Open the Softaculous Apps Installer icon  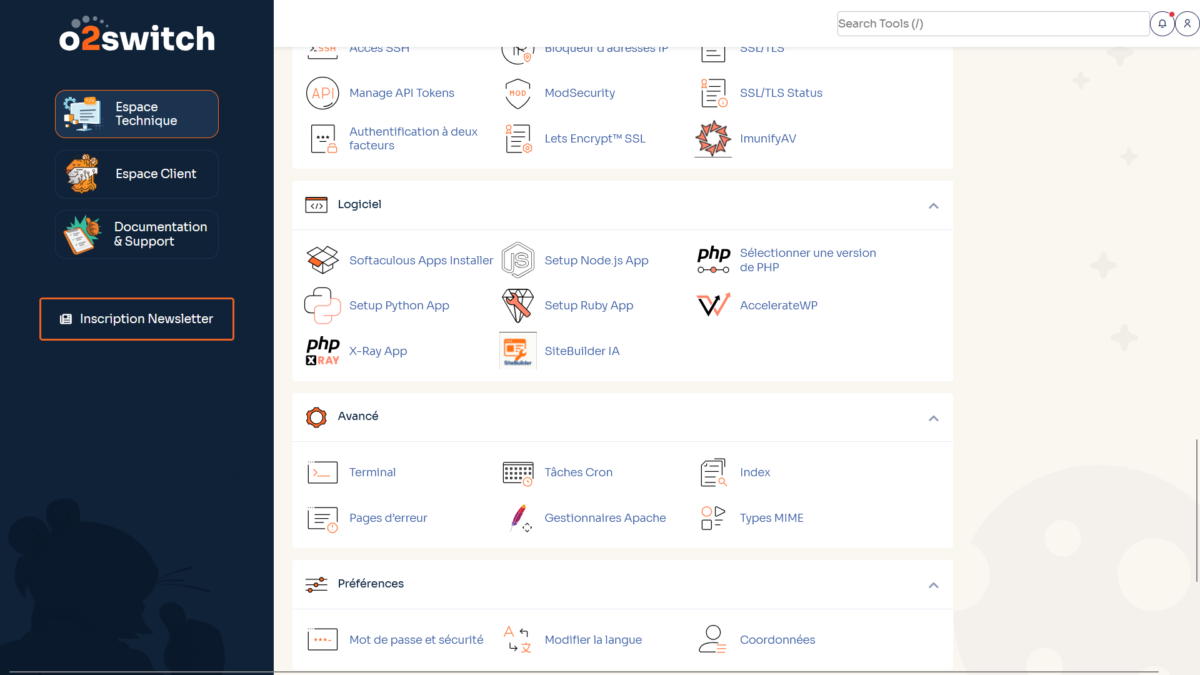[322, 260]
